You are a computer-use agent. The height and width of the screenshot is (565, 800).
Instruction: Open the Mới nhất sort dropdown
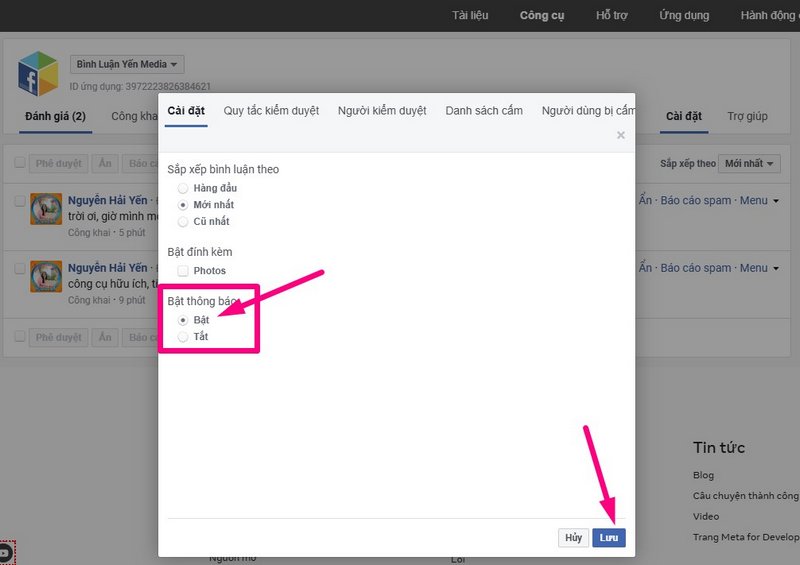tap(749, 163)
